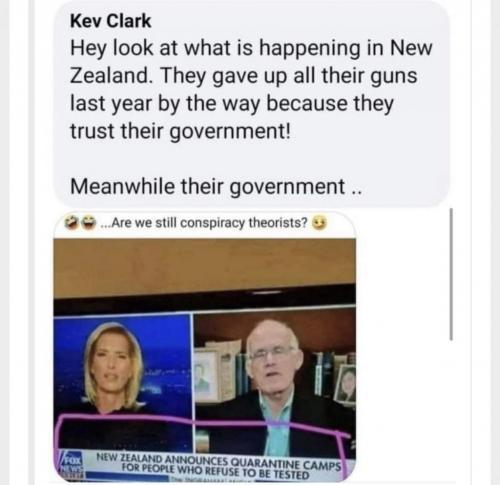Click the wooden panel above the TV
The width and height of the screenshot is (500, 485).
pos(204,265)
